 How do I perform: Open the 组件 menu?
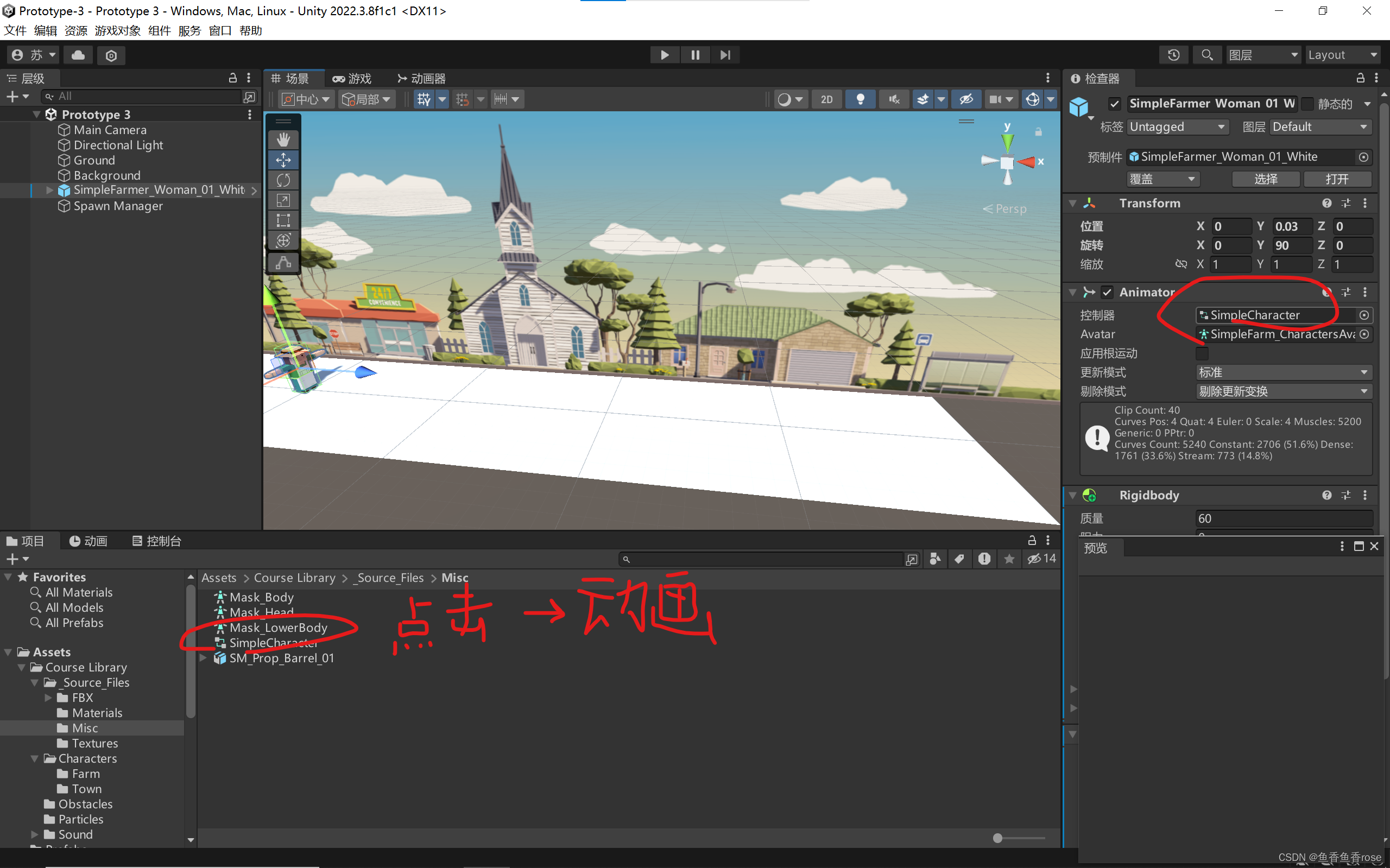[159, 30]
